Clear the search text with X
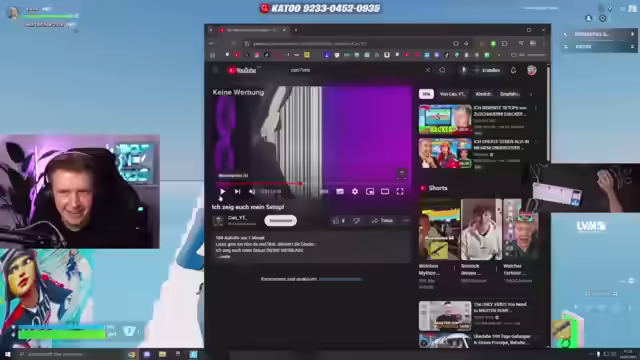Screen dimensions: 640x360 [x=427, y=70]
